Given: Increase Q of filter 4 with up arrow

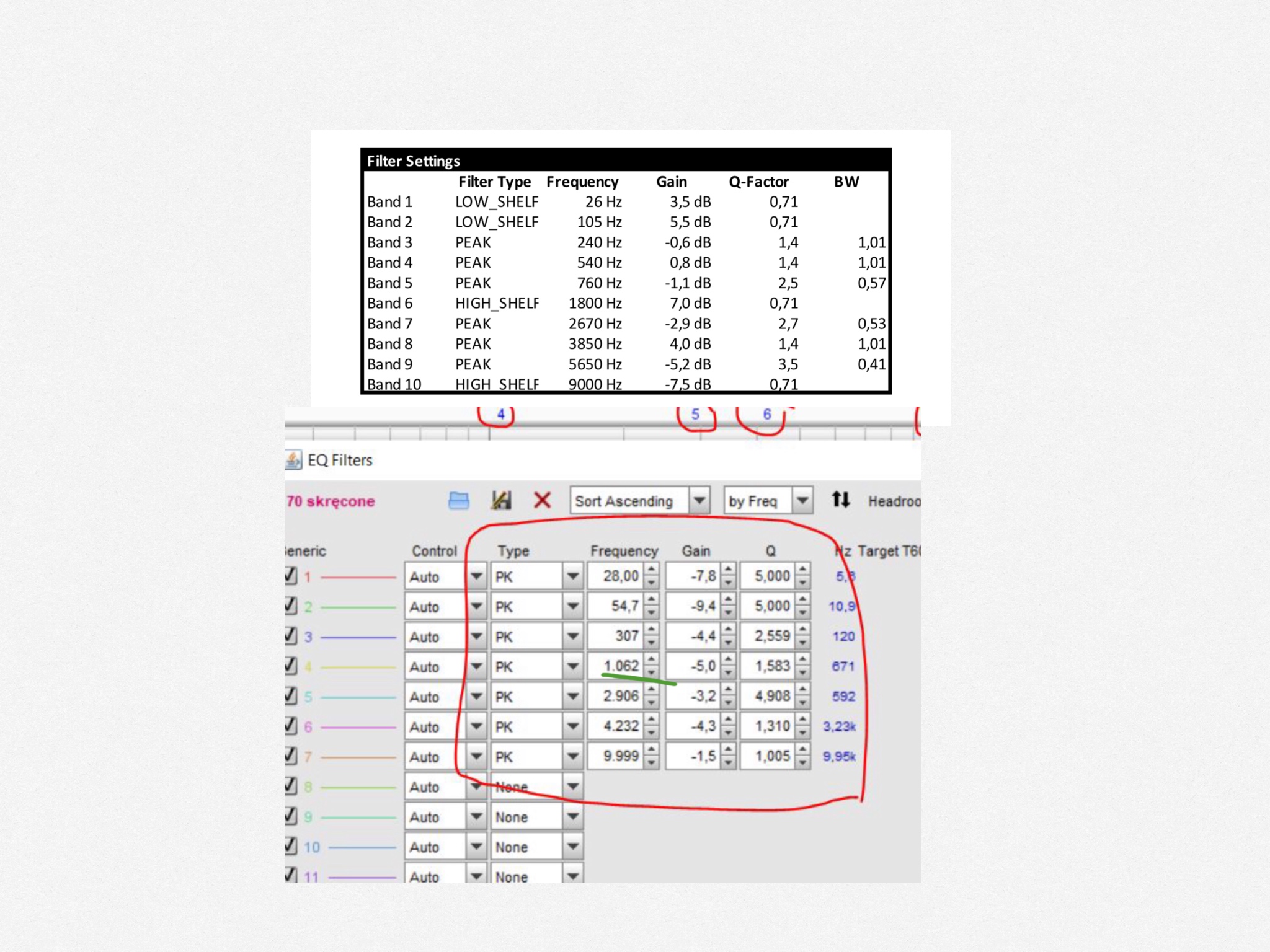Looking at the screenshot, I should tap(803, 659).
